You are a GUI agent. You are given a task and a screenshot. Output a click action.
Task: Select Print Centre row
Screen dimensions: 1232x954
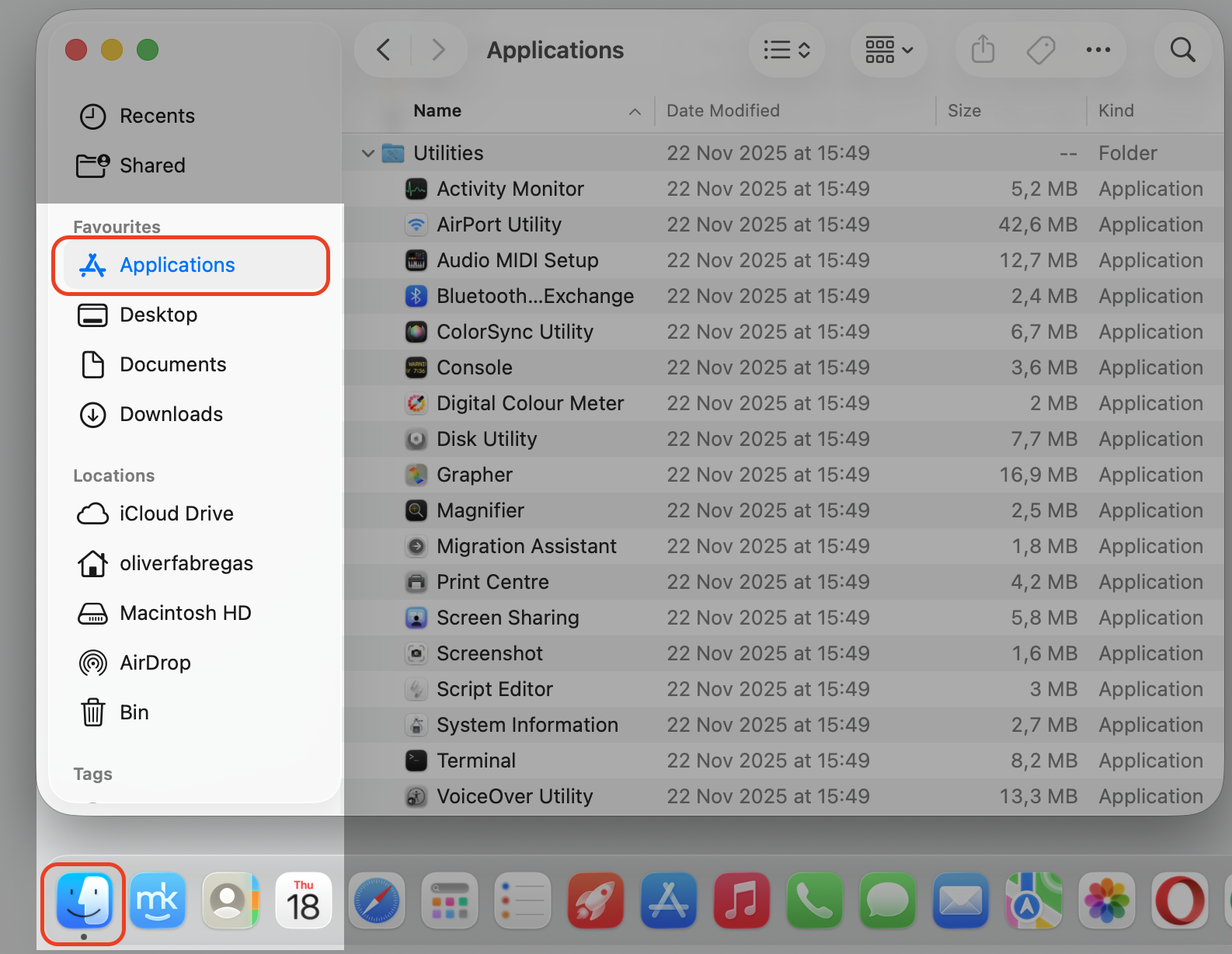pyautogui.click(x=783, y=582)
